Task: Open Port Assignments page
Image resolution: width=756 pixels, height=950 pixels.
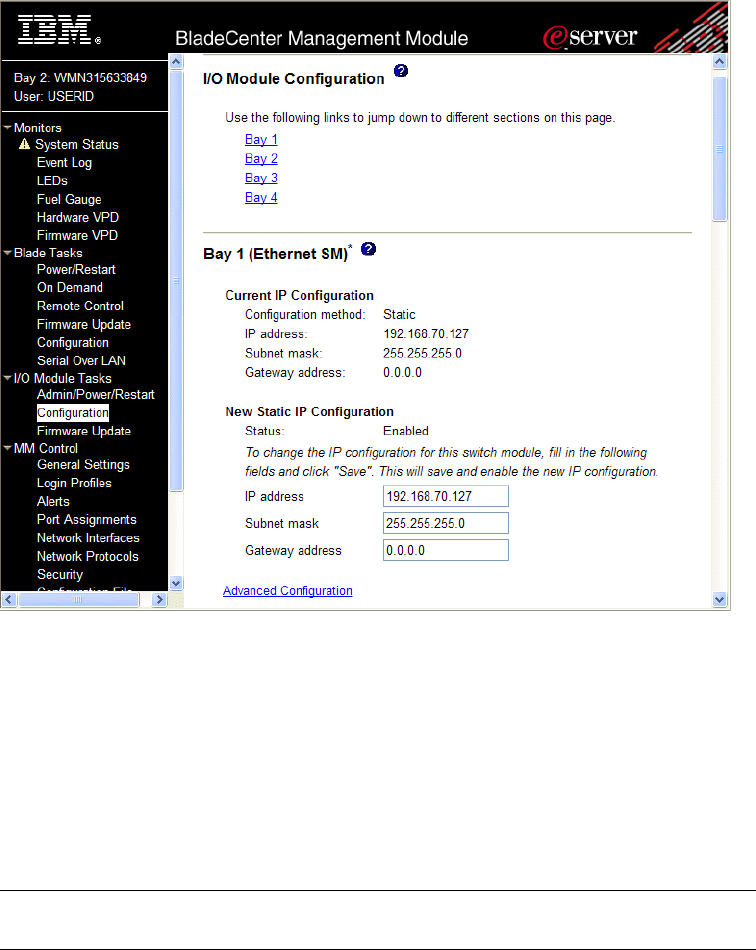Action: coord(87,519)
